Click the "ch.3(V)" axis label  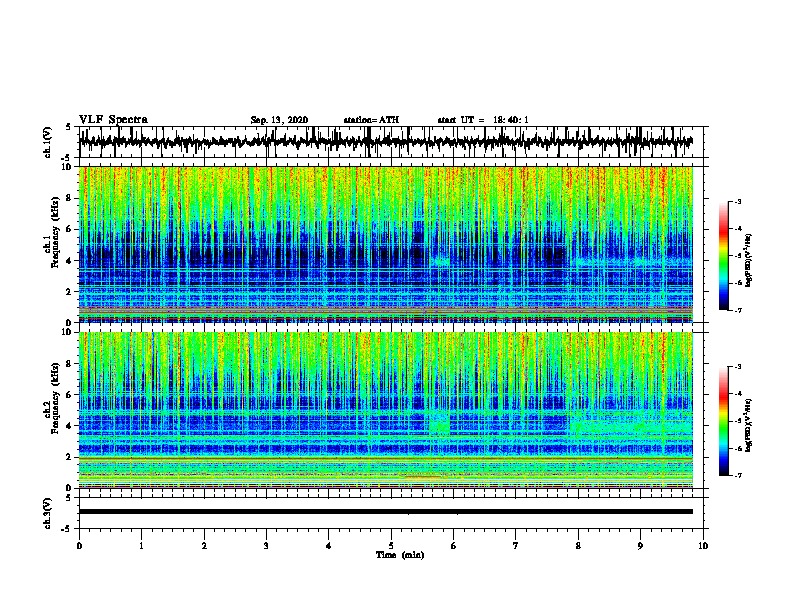click(47, 513)
